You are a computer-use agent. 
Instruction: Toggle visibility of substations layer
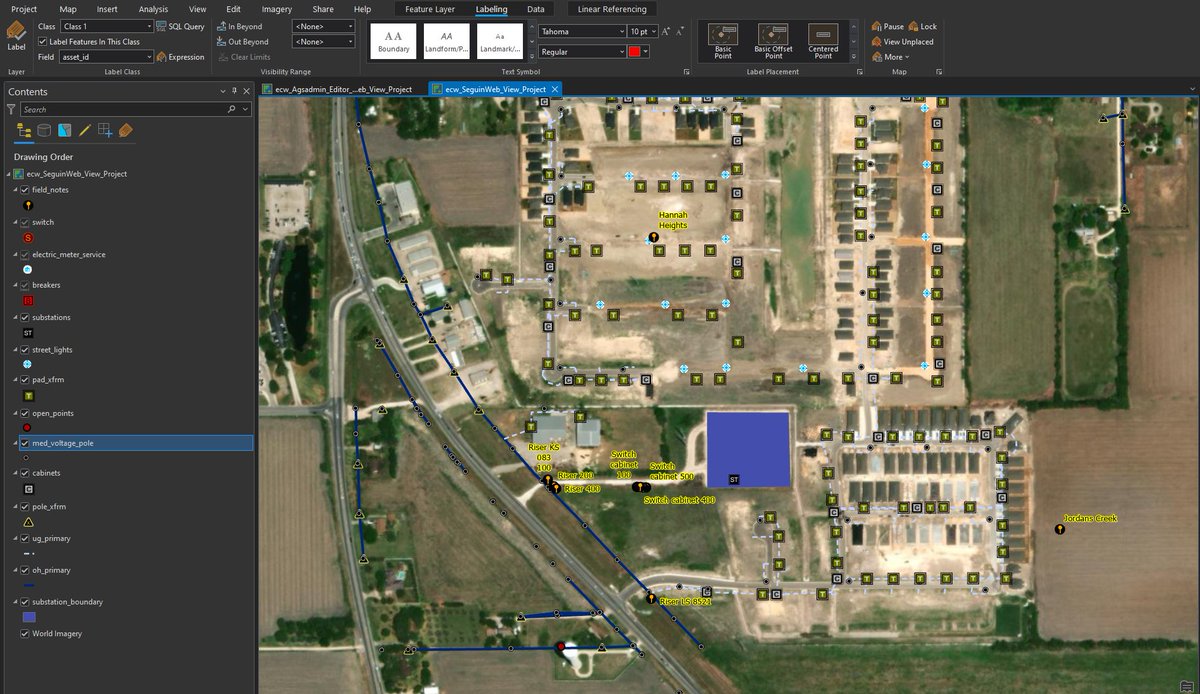click(25, 317)
